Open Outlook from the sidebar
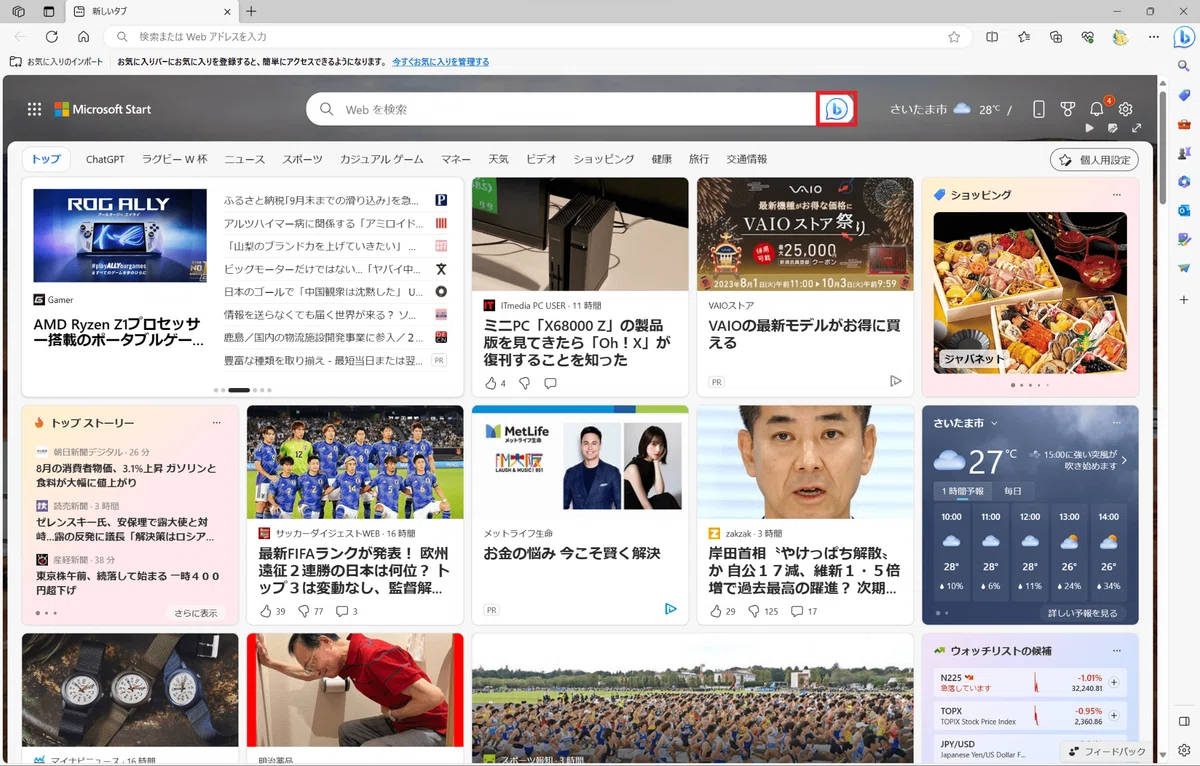Screen dimensions: 1200x766 coord(1184,211)
